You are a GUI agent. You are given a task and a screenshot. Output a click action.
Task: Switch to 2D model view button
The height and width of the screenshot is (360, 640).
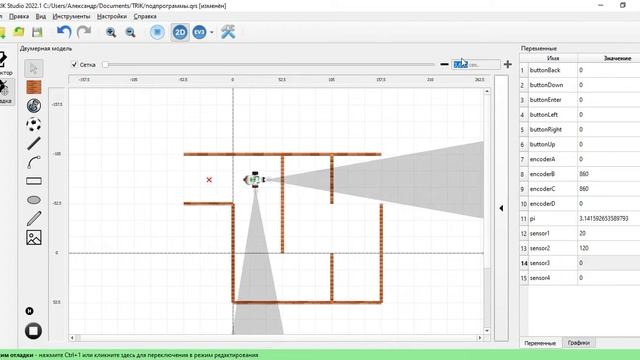click(180, 32)
